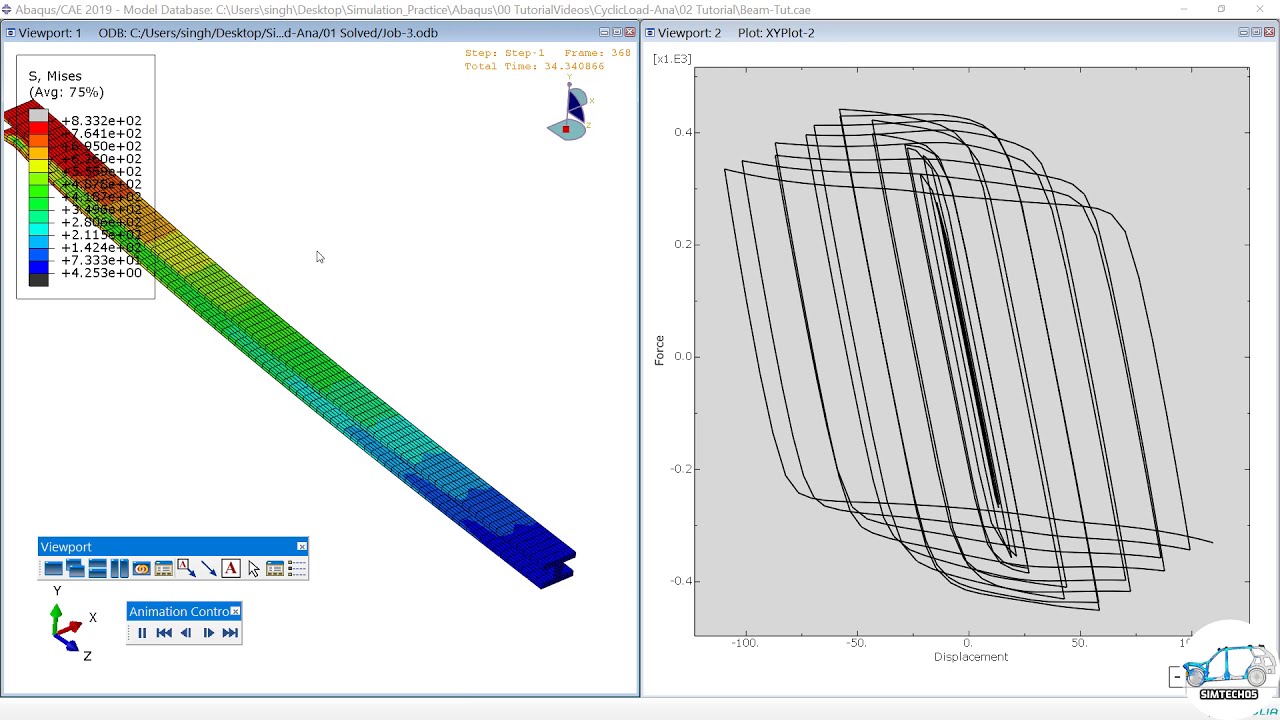Click the -100. tick label on Displacement axis

point(745,643)
